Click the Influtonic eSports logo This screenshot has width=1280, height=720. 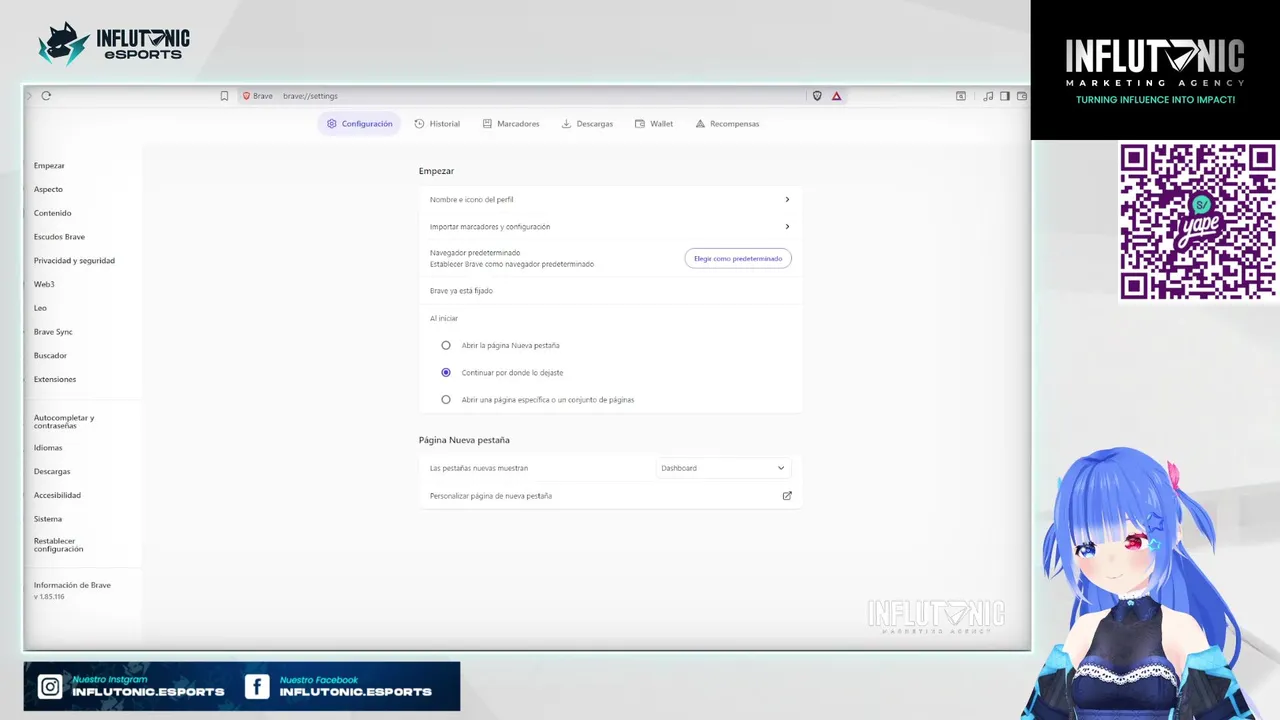coord(113,44)
